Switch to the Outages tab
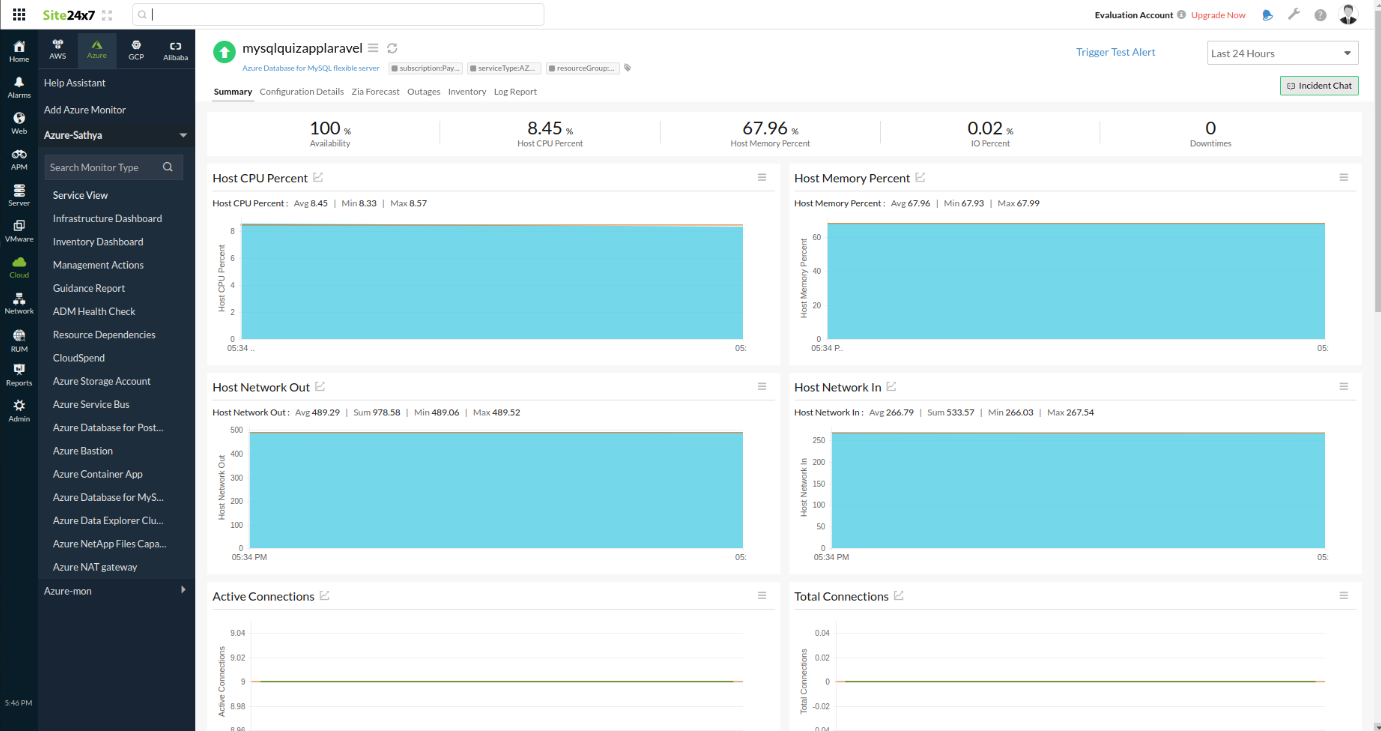The width and height of the screenshot is (1381, 731). pyautogui.click(x=424, y=92)
